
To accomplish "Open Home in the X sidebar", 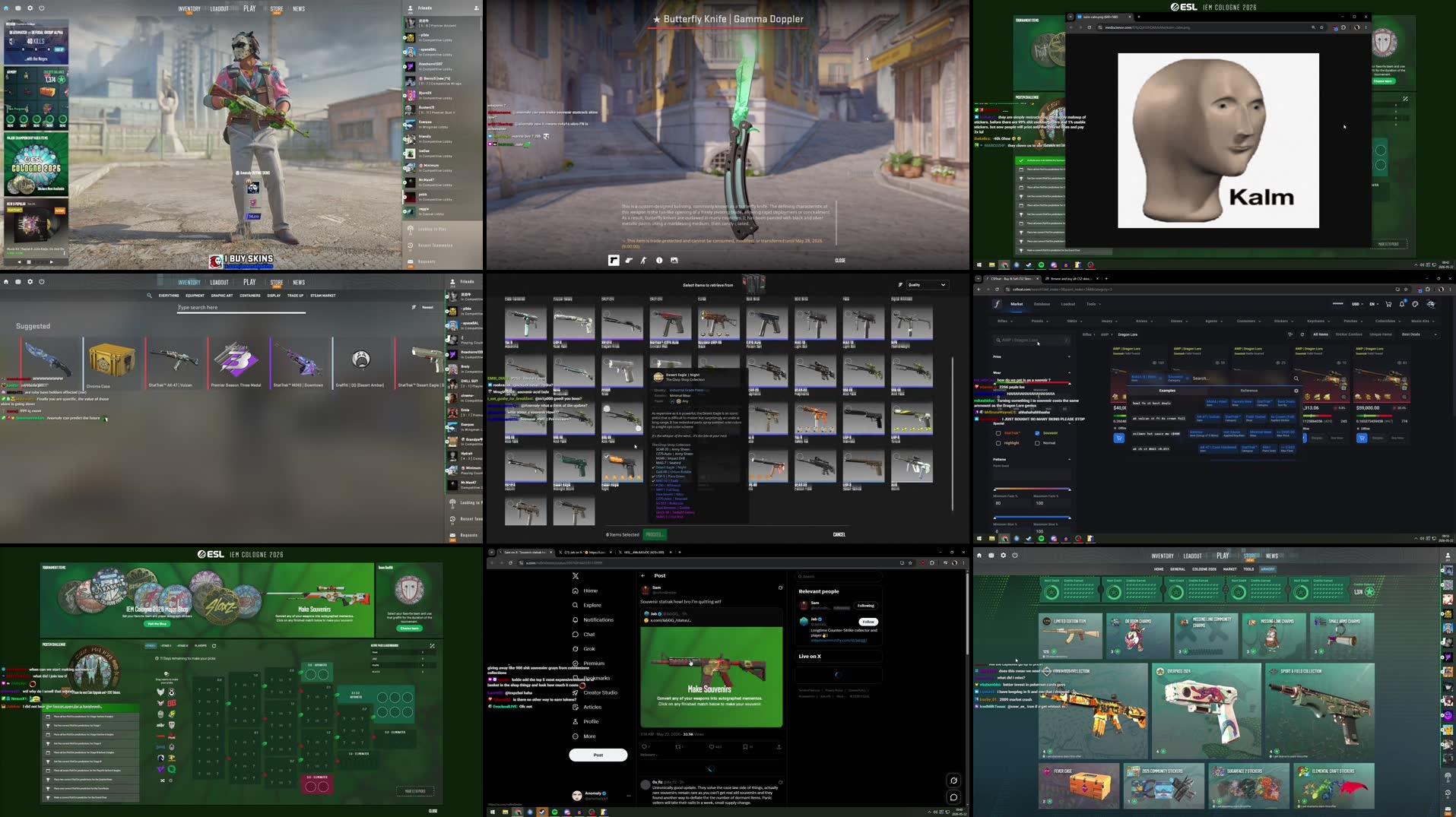I will pyautogui.click(x=585, y=591).
